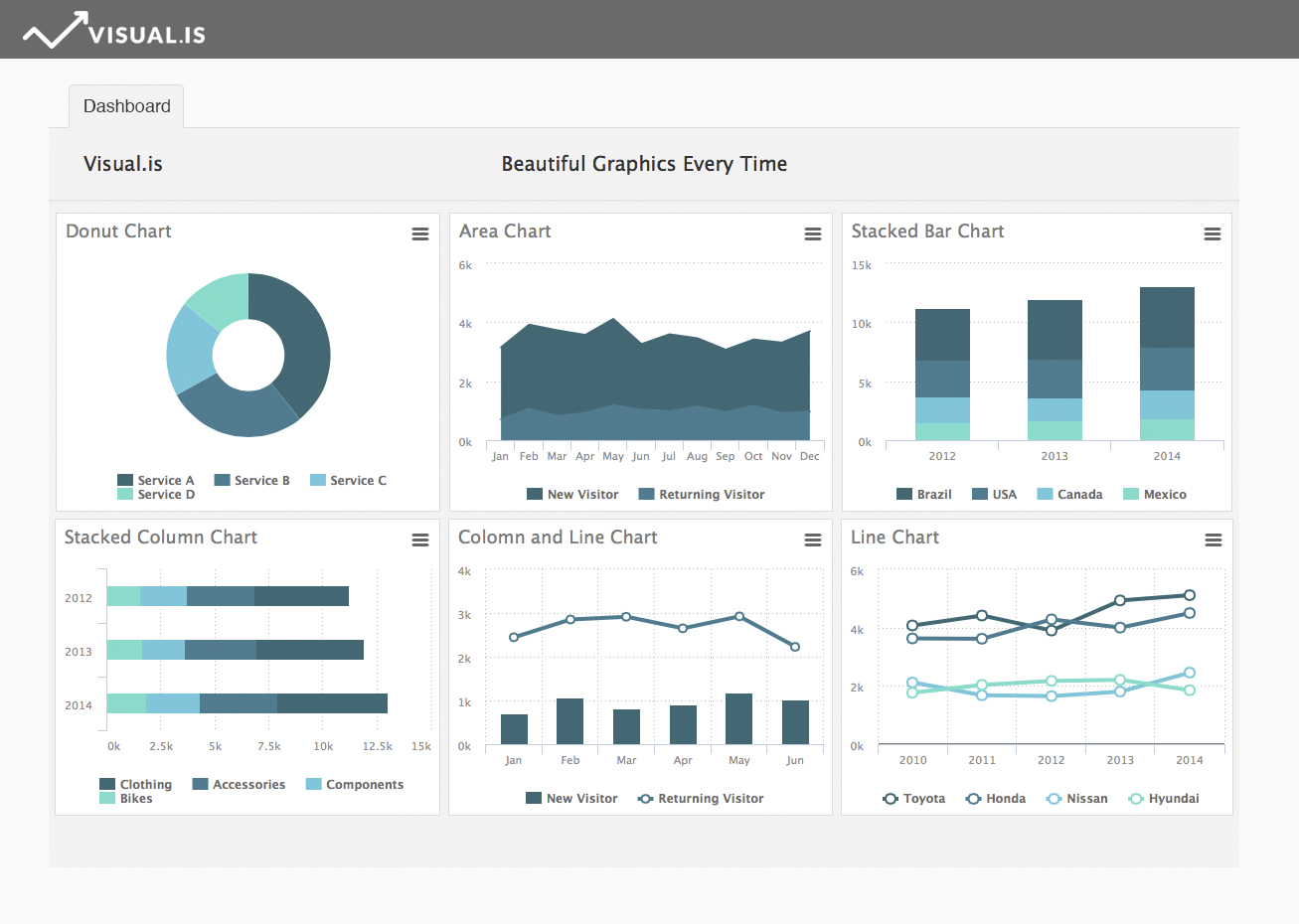Toggle Bikes series legend
The height and width of the screenshot is (924, 1299).
click(126, 798)
